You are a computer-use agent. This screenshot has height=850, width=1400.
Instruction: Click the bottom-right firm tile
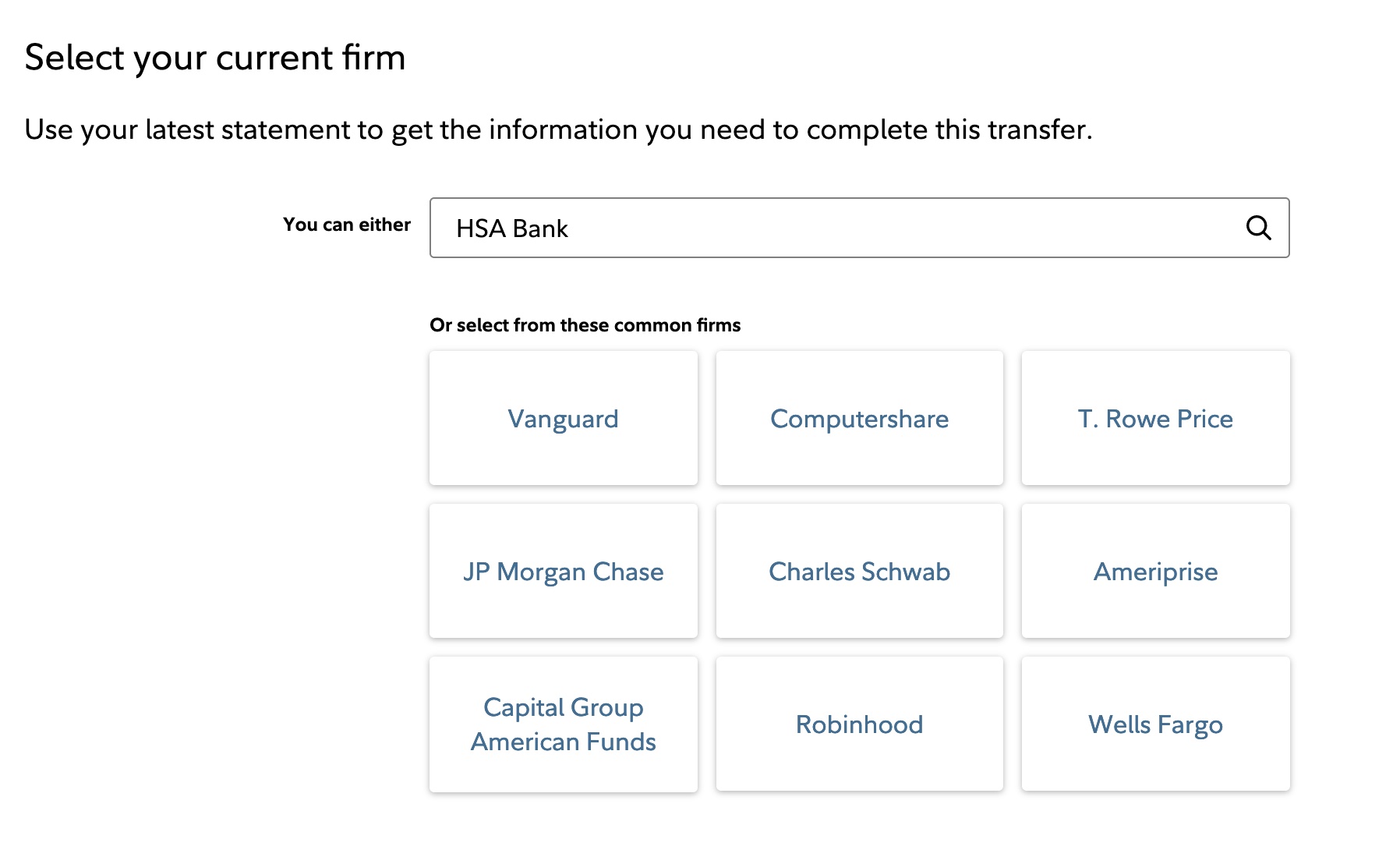pos(1154,724)
